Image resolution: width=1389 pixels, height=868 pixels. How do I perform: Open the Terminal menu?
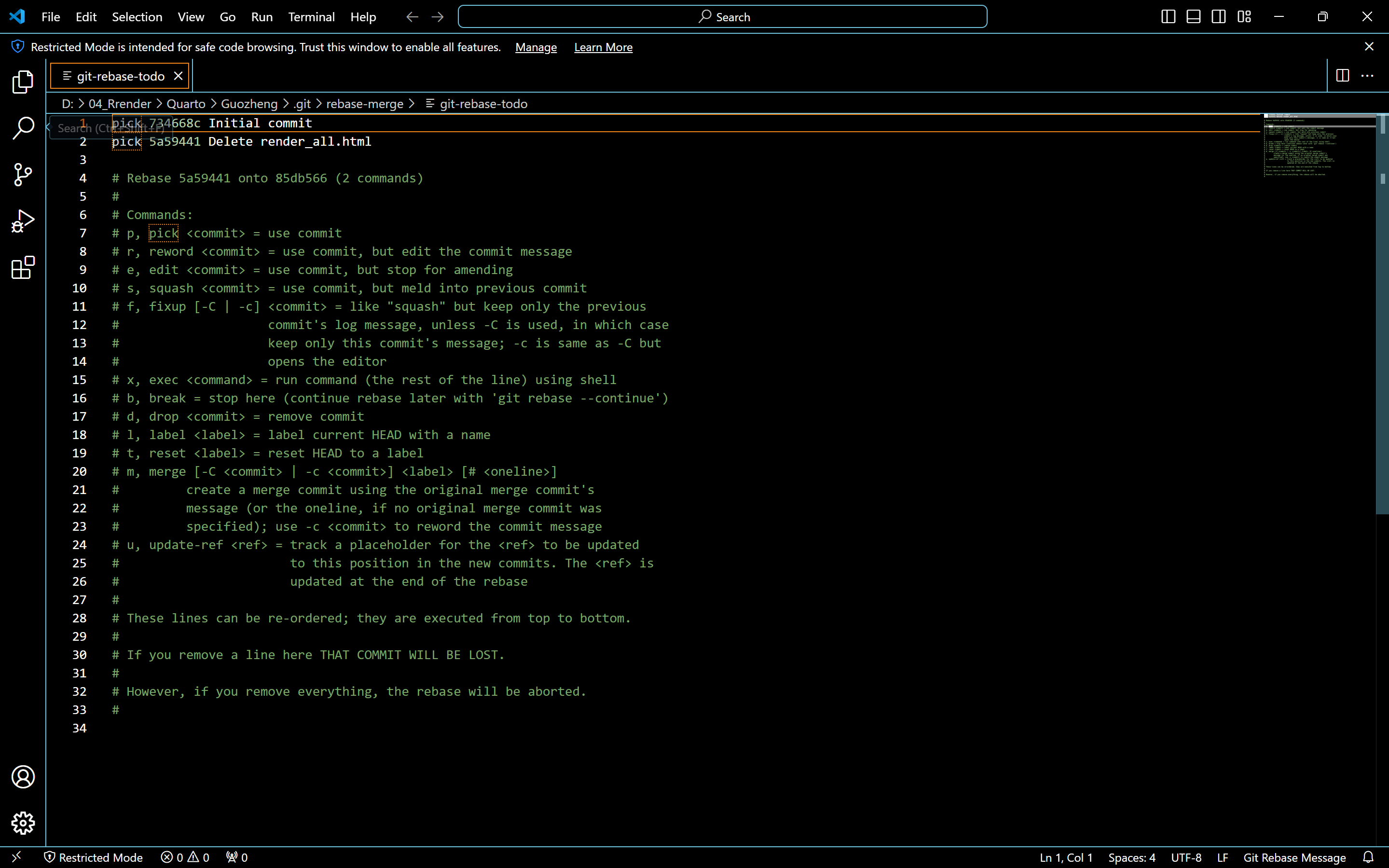coord(311,17)
